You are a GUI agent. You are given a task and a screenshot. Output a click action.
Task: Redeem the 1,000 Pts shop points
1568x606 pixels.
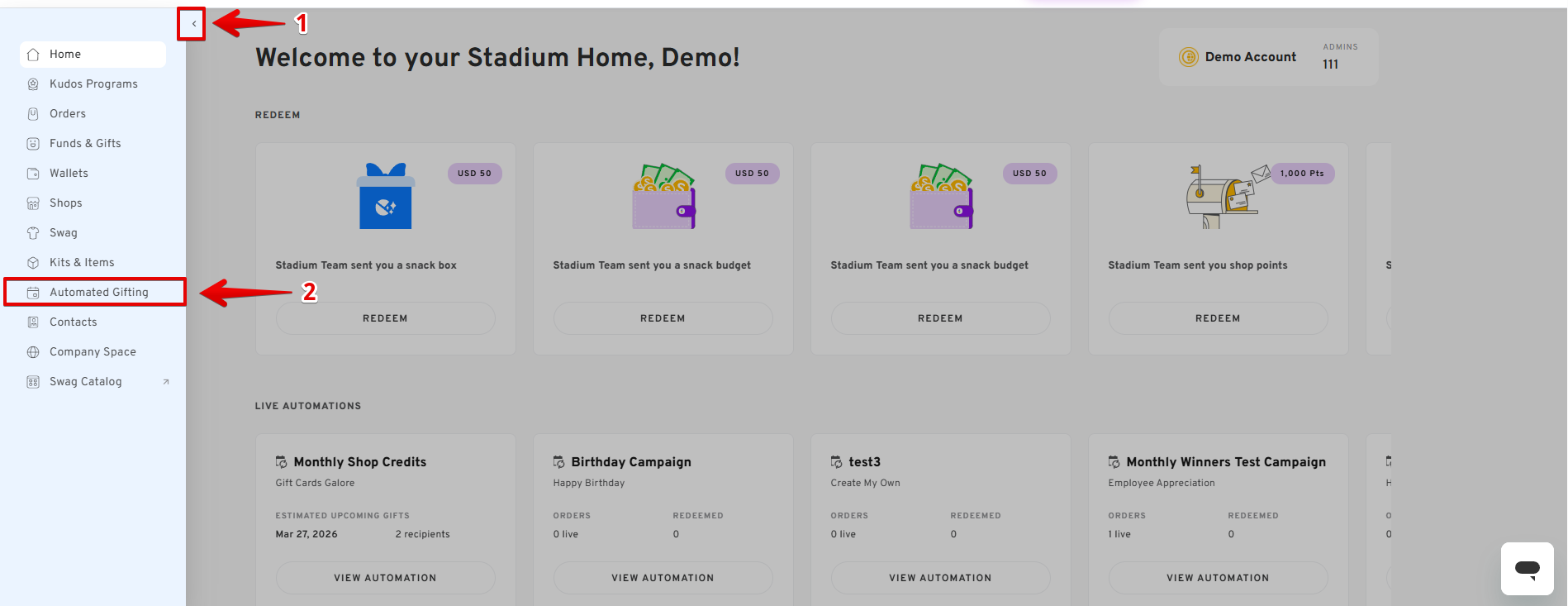tap(1218, 318)
